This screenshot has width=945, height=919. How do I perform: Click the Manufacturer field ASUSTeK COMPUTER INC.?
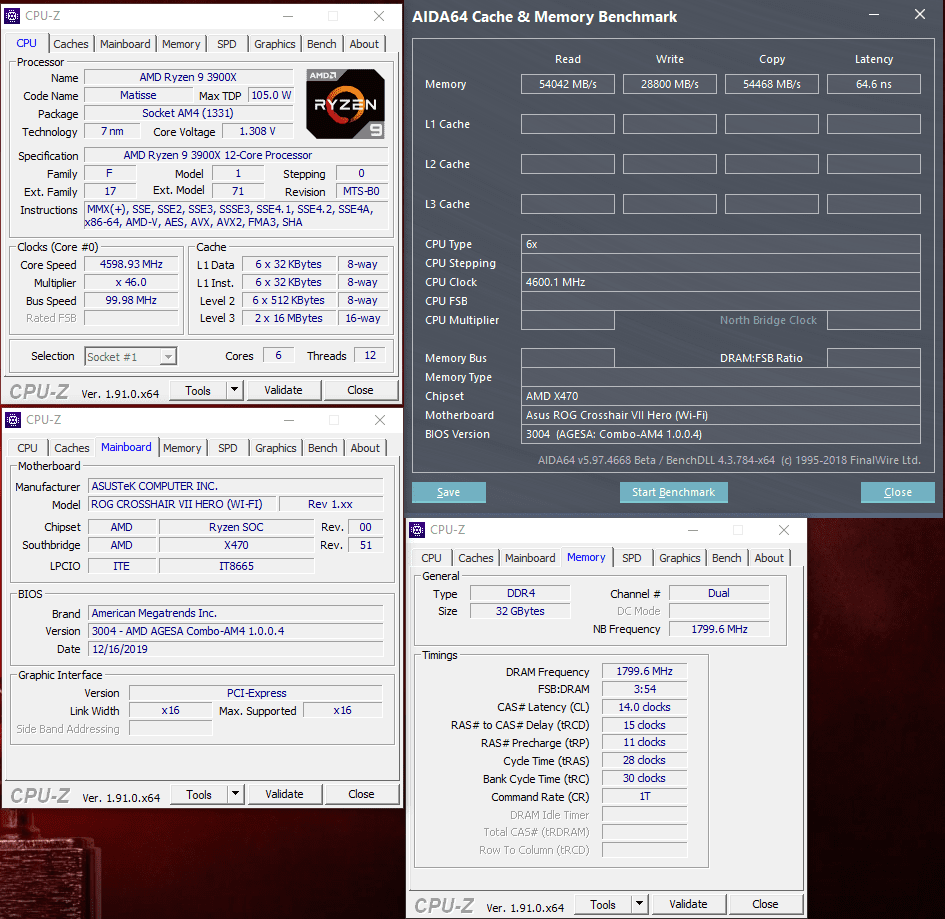[x=236, y=486]
